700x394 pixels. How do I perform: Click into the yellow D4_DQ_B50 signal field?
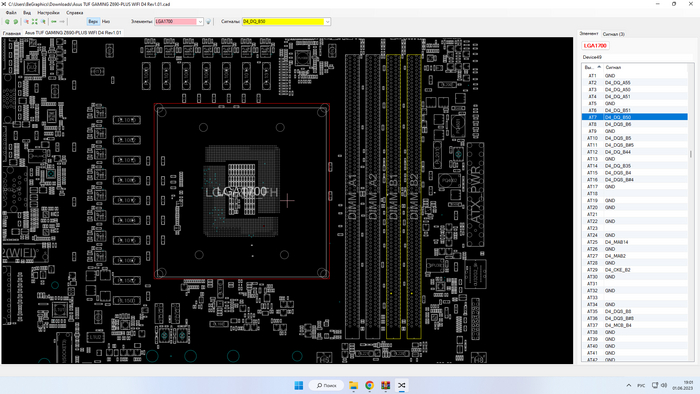click(283, 21)
